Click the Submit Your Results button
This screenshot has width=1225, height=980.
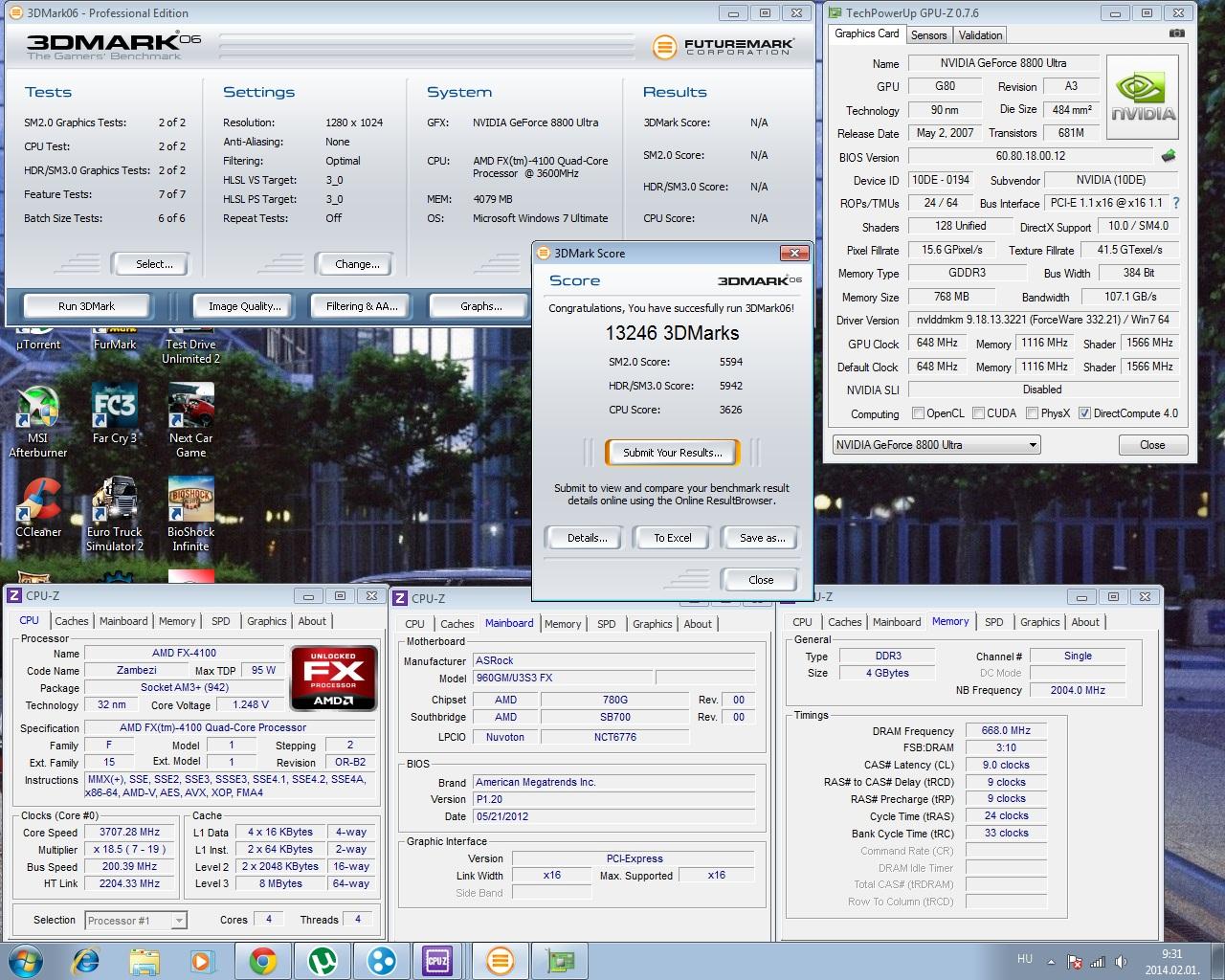(x=672, y=453)
